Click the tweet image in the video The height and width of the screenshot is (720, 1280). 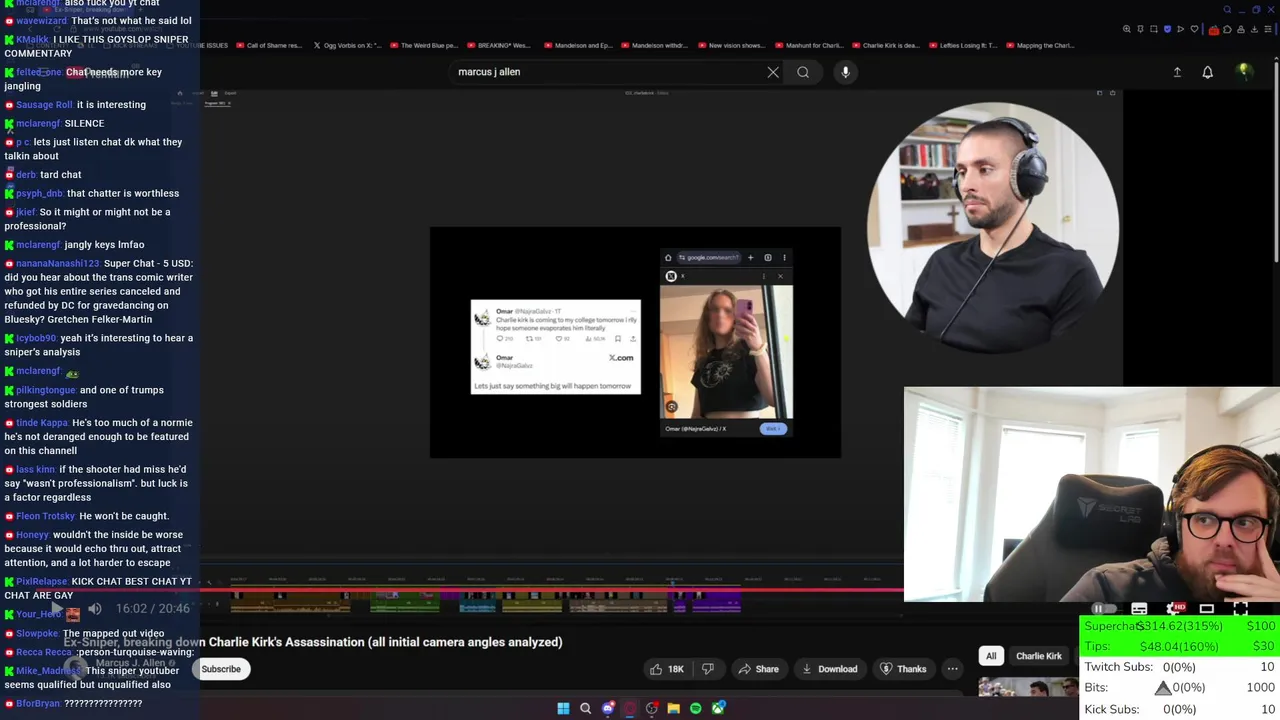pos(556,346)
